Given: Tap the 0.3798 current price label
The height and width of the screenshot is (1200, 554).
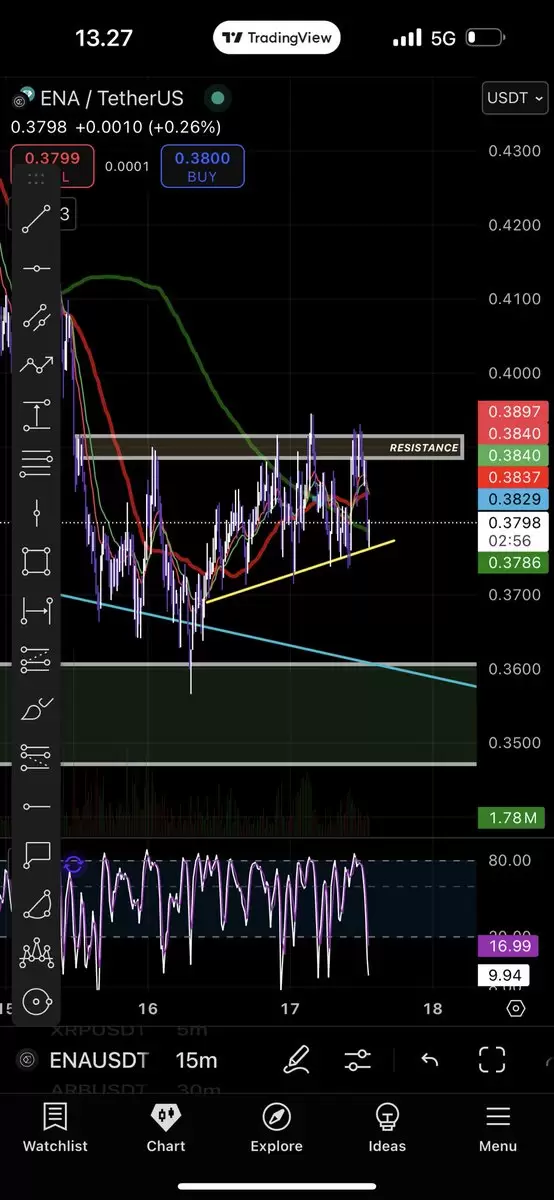Looking at the screenshot, I should [x=514, y=522].
